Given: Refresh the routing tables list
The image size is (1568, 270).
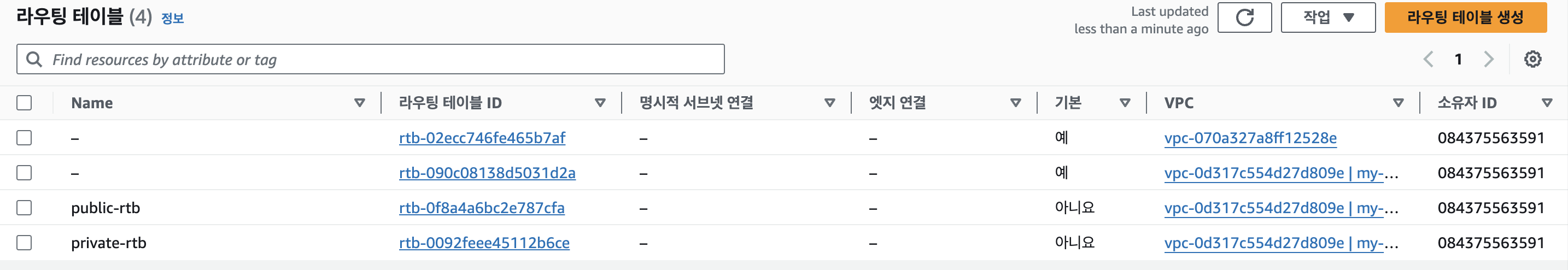Looking at the screenshot, I should (x=1244, y=17).
